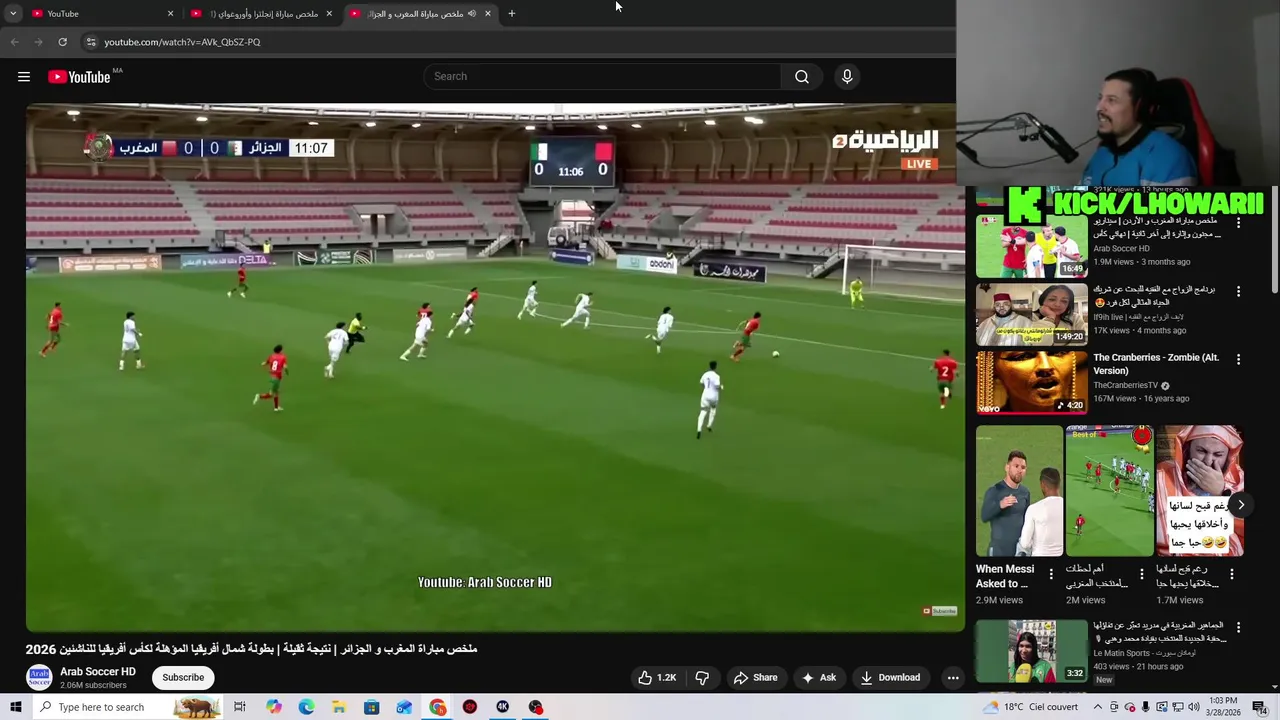
Task: Download the video
Action: (x=889, y=677)
